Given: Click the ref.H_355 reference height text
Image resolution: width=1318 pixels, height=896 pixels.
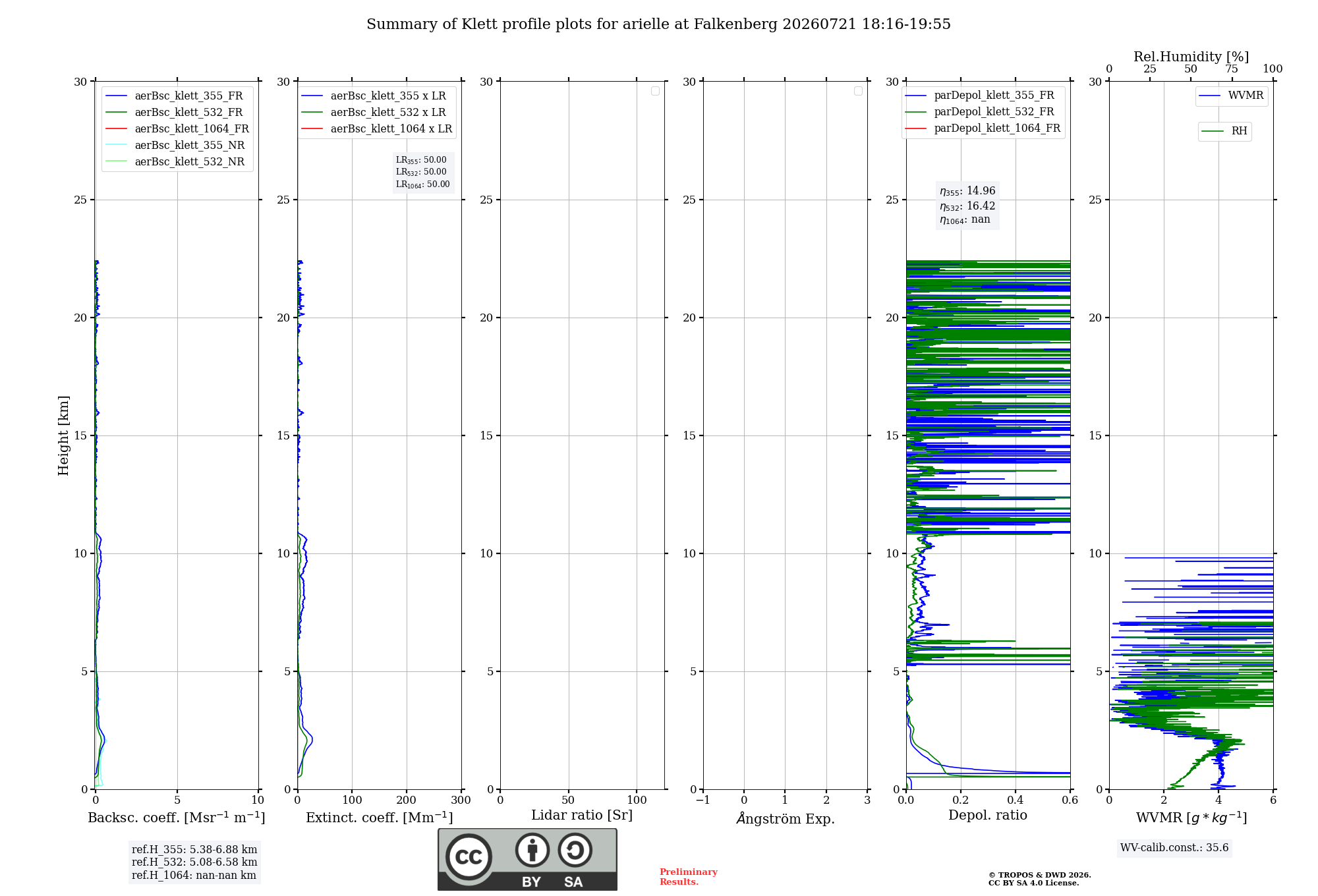Looking at the screenshot, I should [x=194, y=849].
